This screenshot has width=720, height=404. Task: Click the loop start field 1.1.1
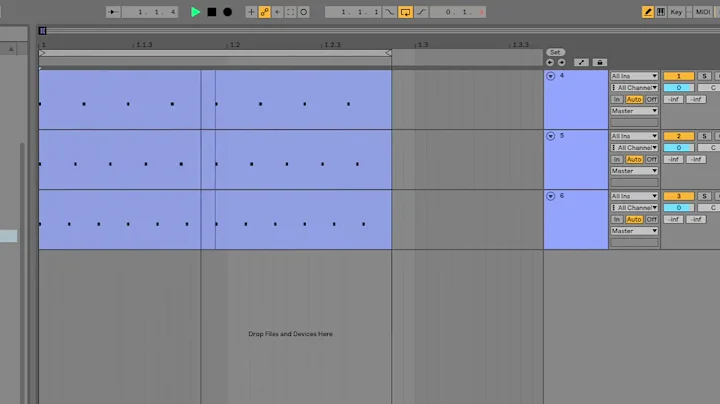(353, 12)
